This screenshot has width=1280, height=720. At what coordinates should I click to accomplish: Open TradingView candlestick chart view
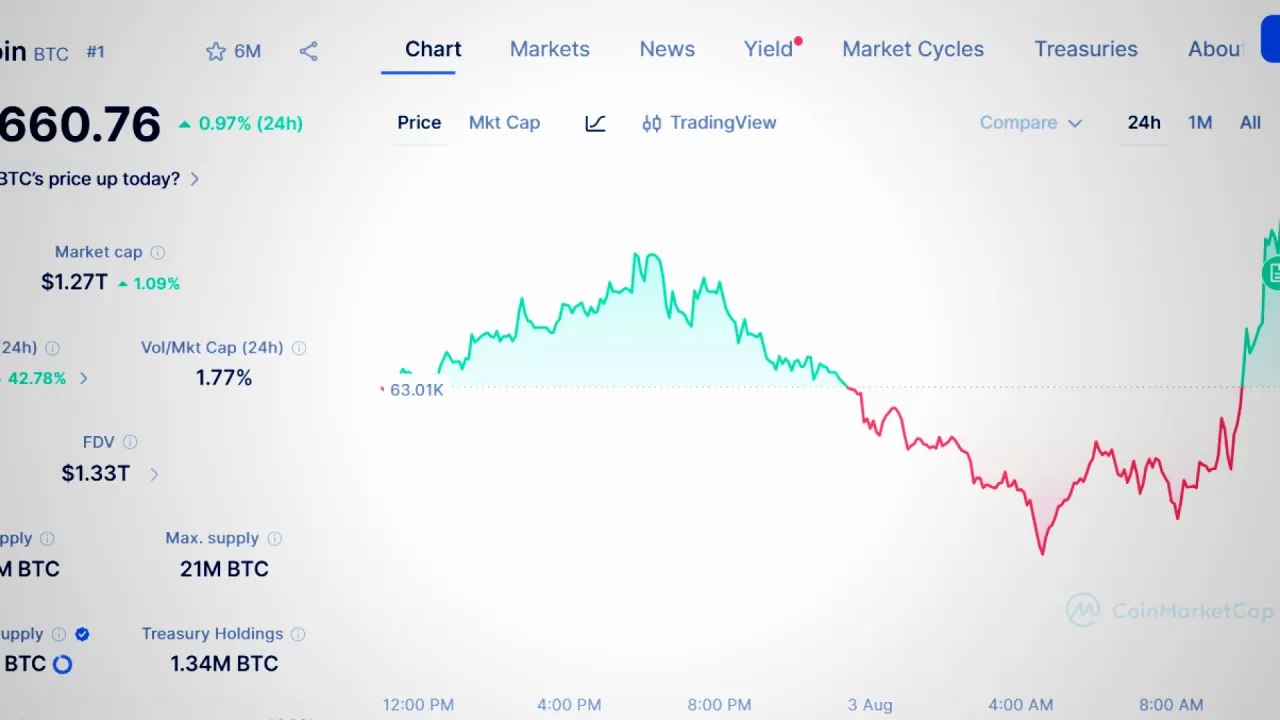[709, 123]
